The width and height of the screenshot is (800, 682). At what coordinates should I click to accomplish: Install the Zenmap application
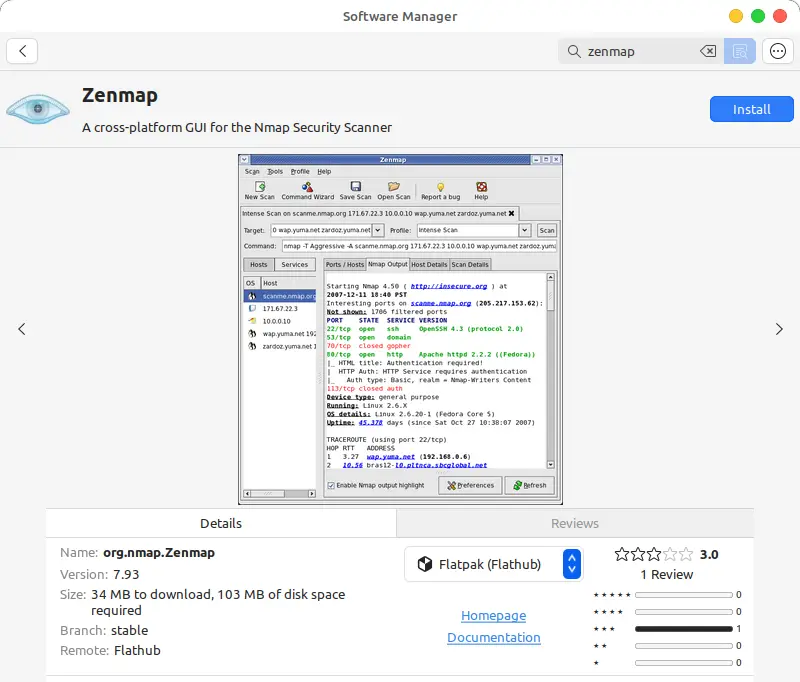tap(752, 109)
